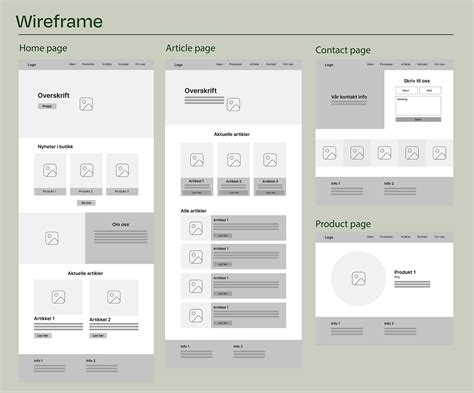The width and height of the screenshot is (474, 393).
Task: Choose Hjem in the Article page navigation
Action: [x=220, y=64]
